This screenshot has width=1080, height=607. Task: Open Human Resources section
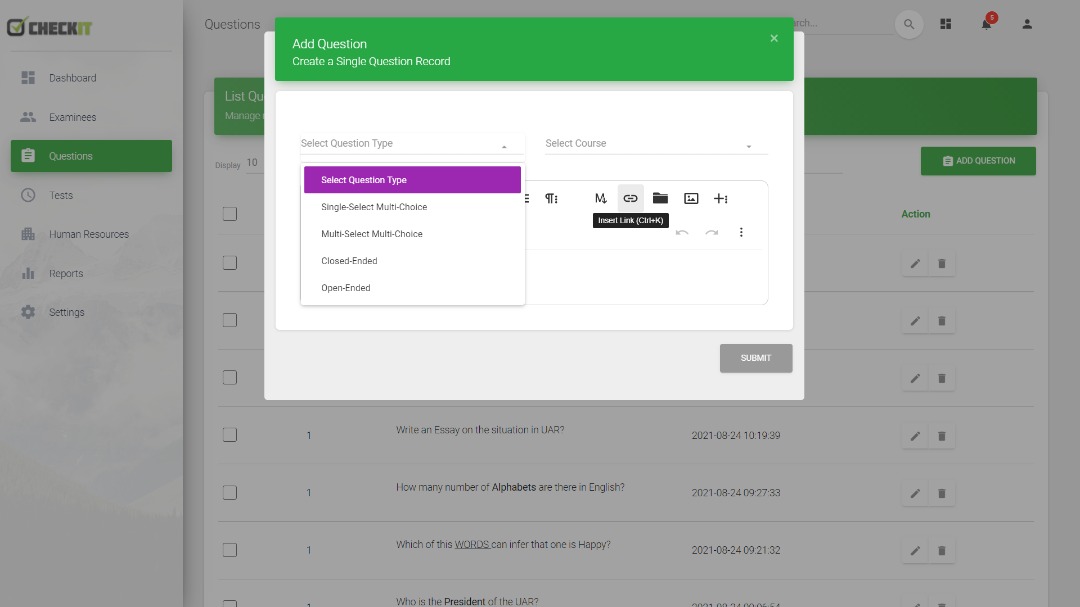(x=91, y=234)
